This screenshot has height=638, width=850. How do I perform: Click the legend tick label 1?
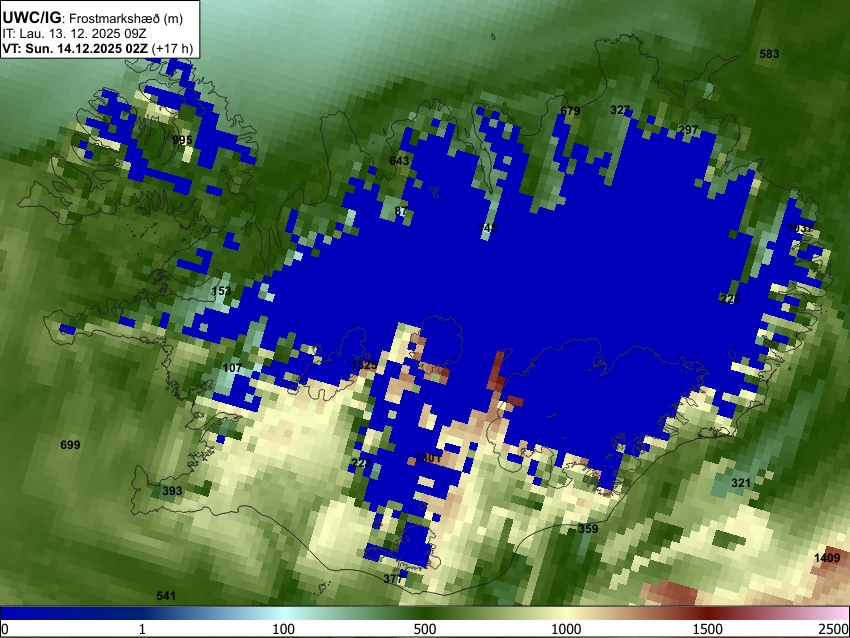(142, 629)
